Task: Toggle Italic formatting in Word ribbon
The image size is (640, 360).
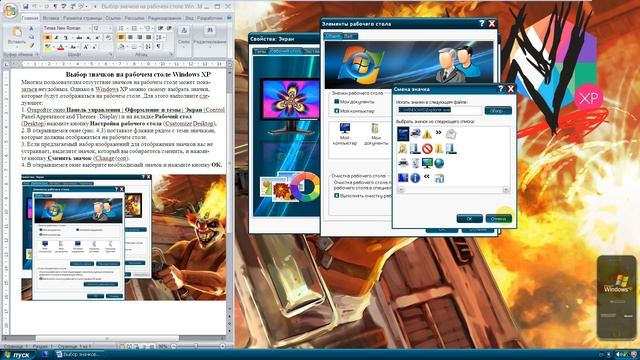Action: tap(57, 38)
